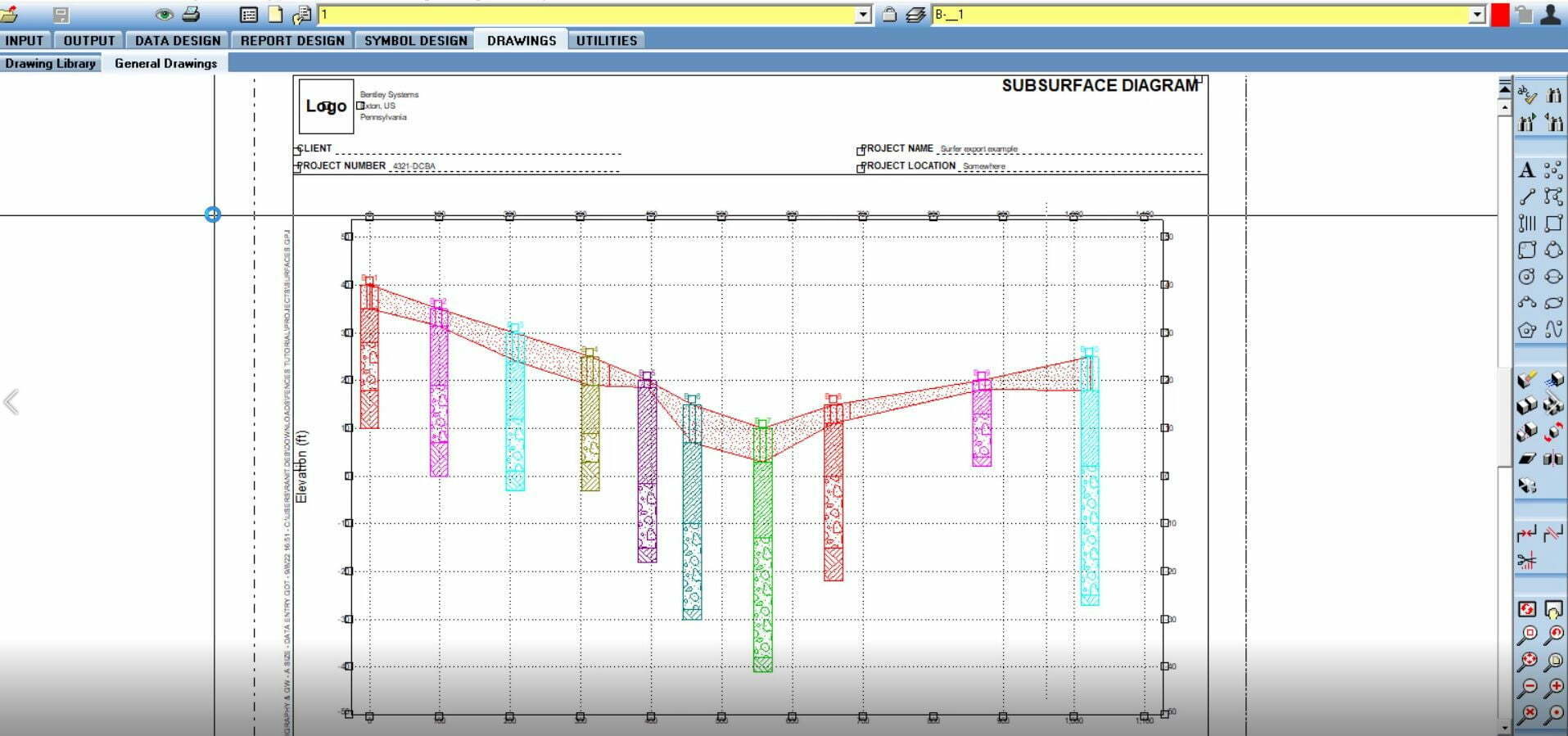Image resolution: width=1568 pixels, height=736 pixels.
Task: Toggle the padlock icon beside the drawing dropdown
Action: (888, 14)
